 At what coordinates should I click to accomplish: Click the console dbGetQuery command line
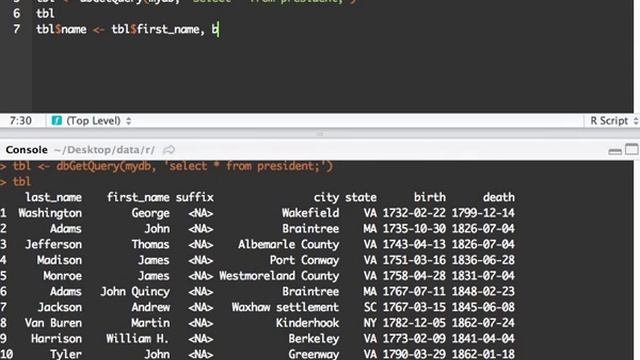tap(167, 167)
